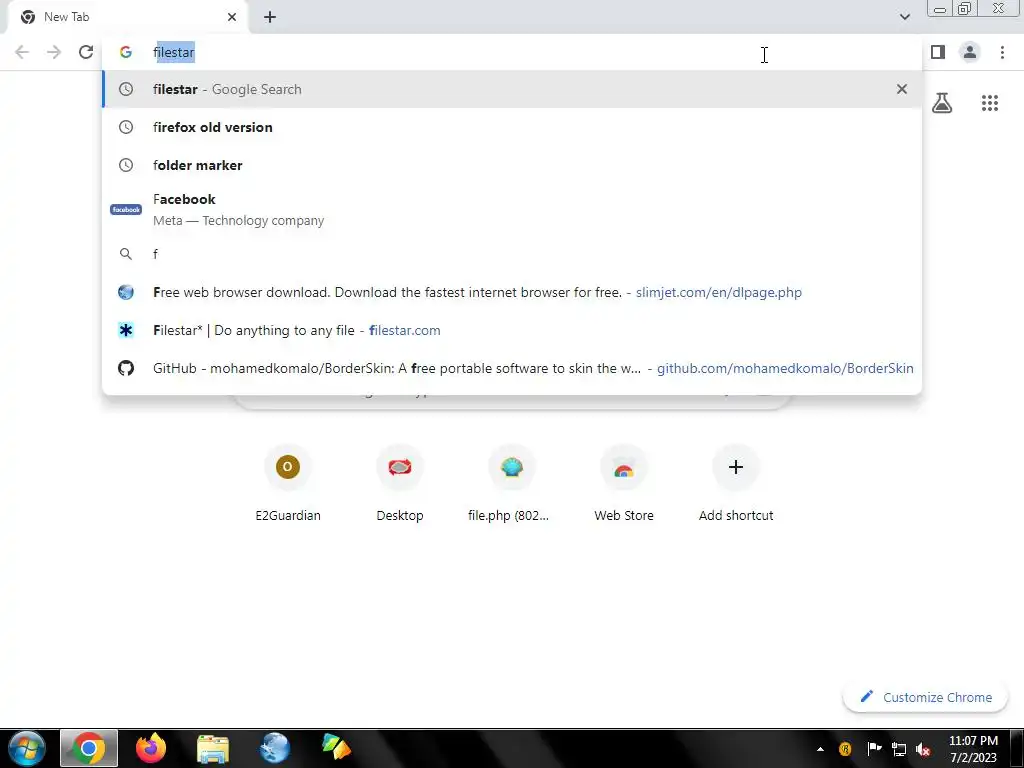The image size is (1024, 768).
Task: Open the Web Store shortcut
Action: coord(624,483)
